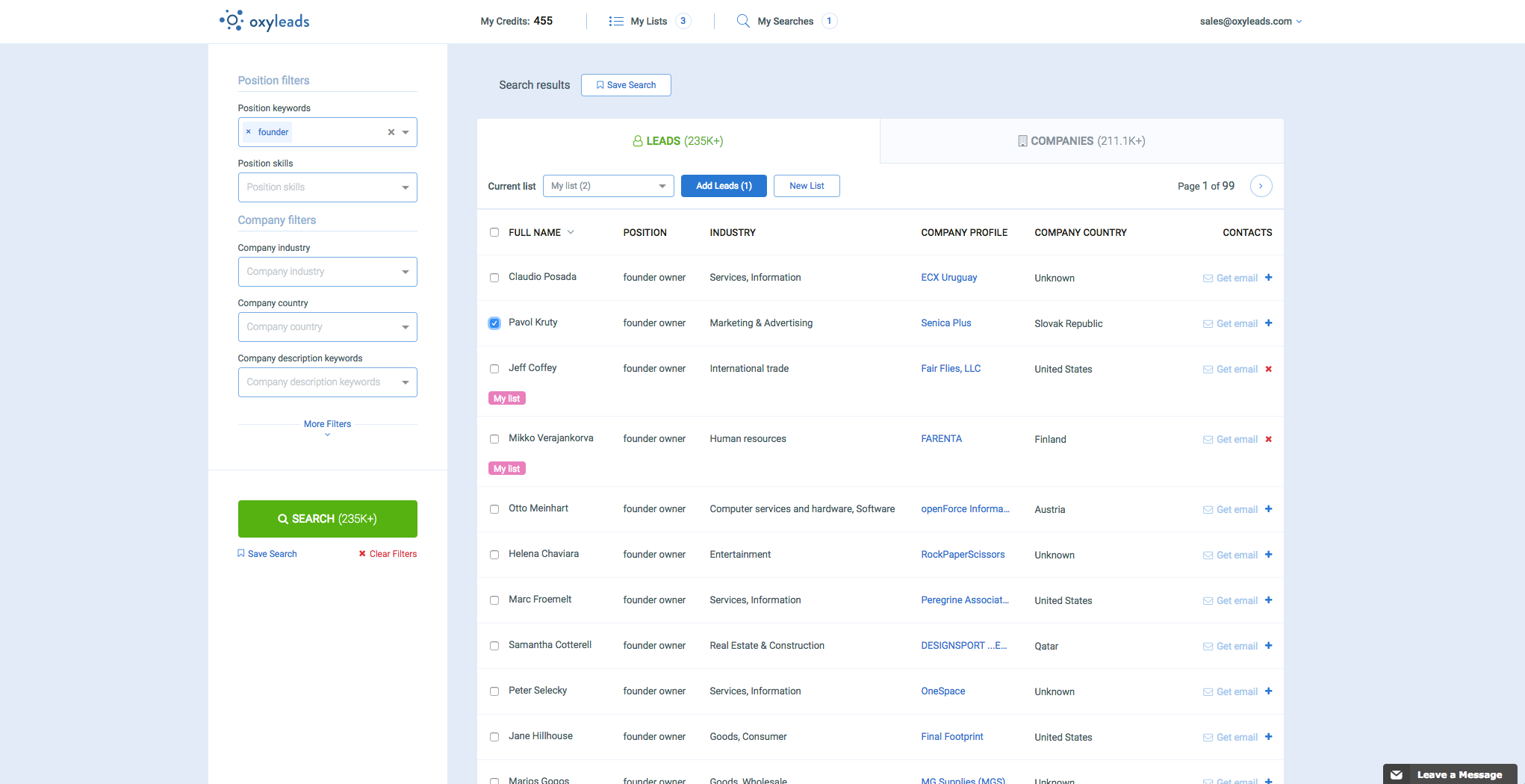
Task: Switch to the COMPANIES tab
Action: coord(1081,141)
